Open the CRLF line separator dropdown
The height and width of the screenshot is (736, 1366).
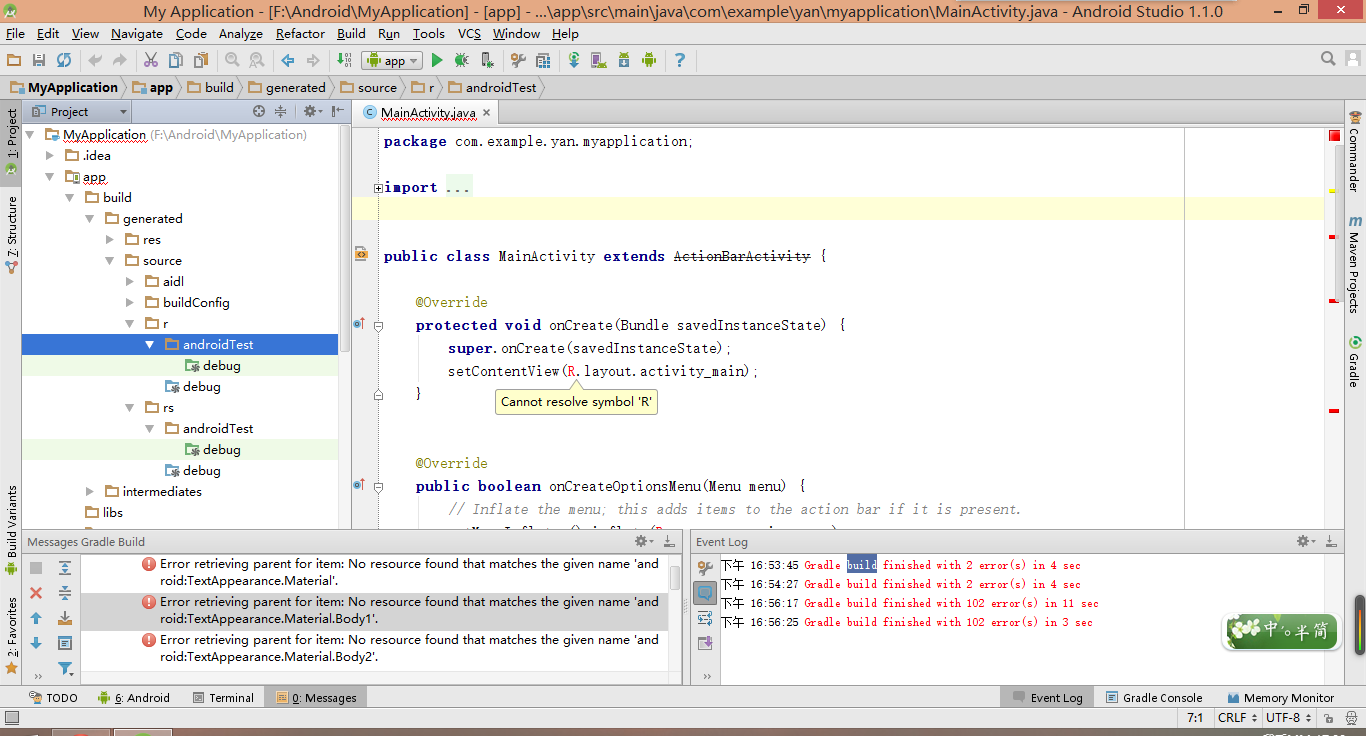coord(1237,718)
